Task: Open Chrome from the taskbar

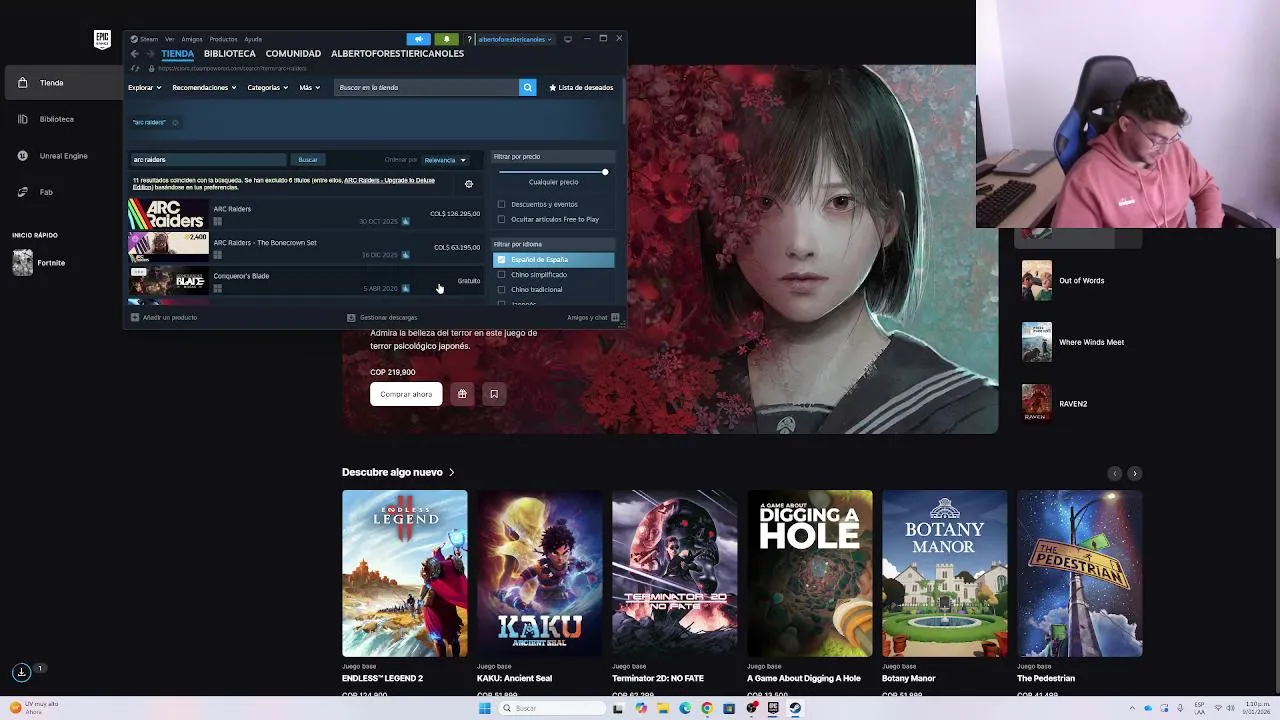Action: [707, 708]
